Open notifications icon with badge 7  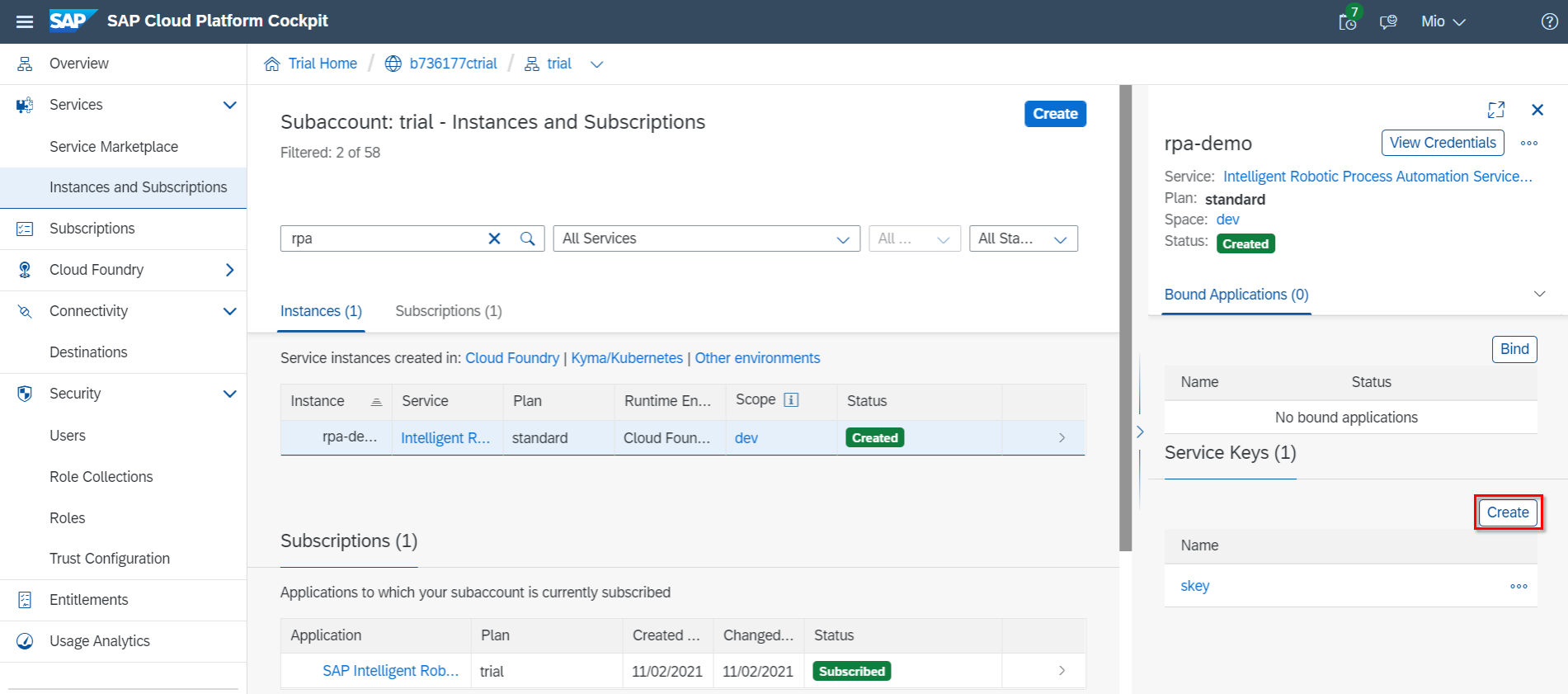[1349, 20]
